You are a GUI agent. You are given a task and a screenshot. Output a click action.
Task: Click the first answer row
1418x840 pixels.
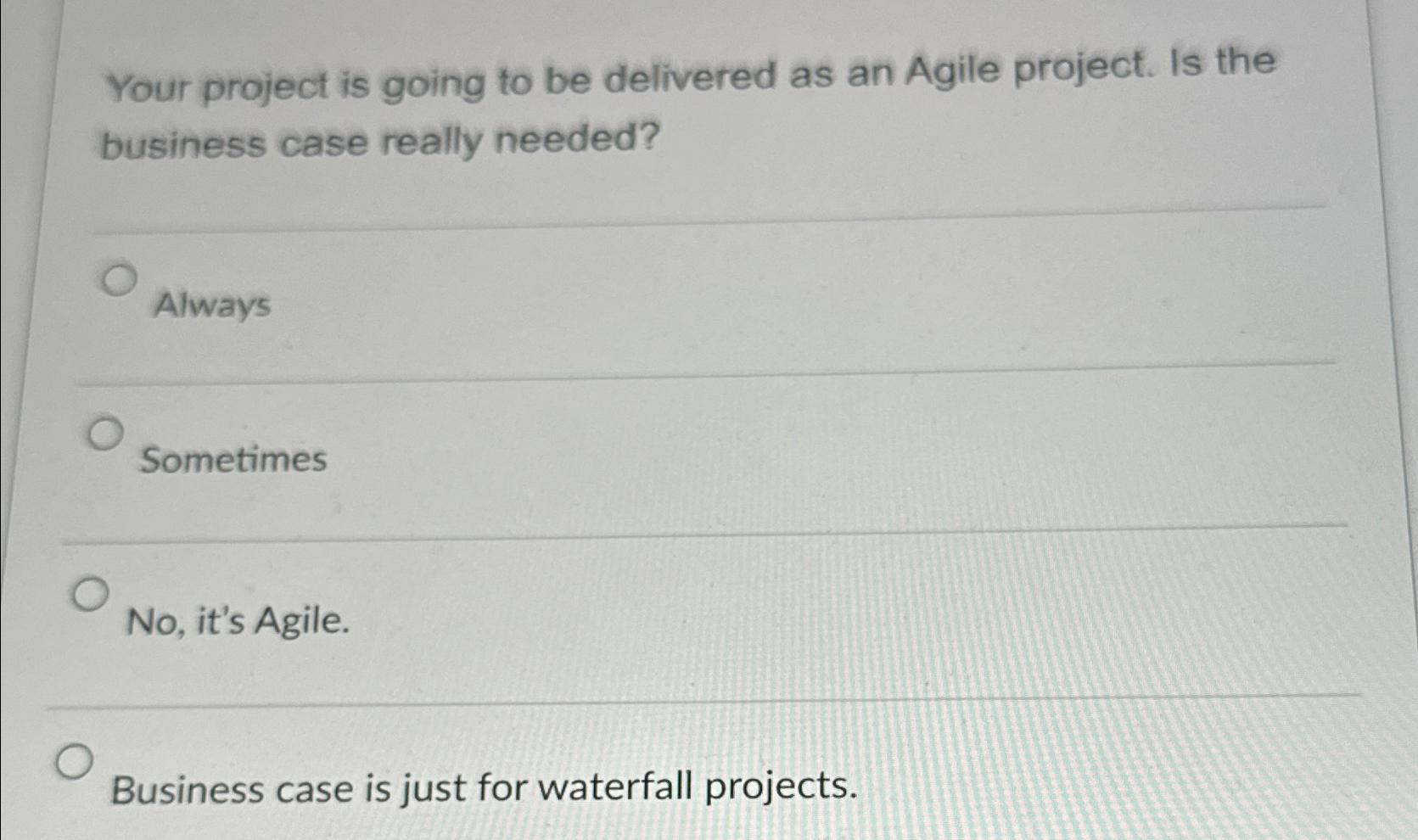point(679,293)
